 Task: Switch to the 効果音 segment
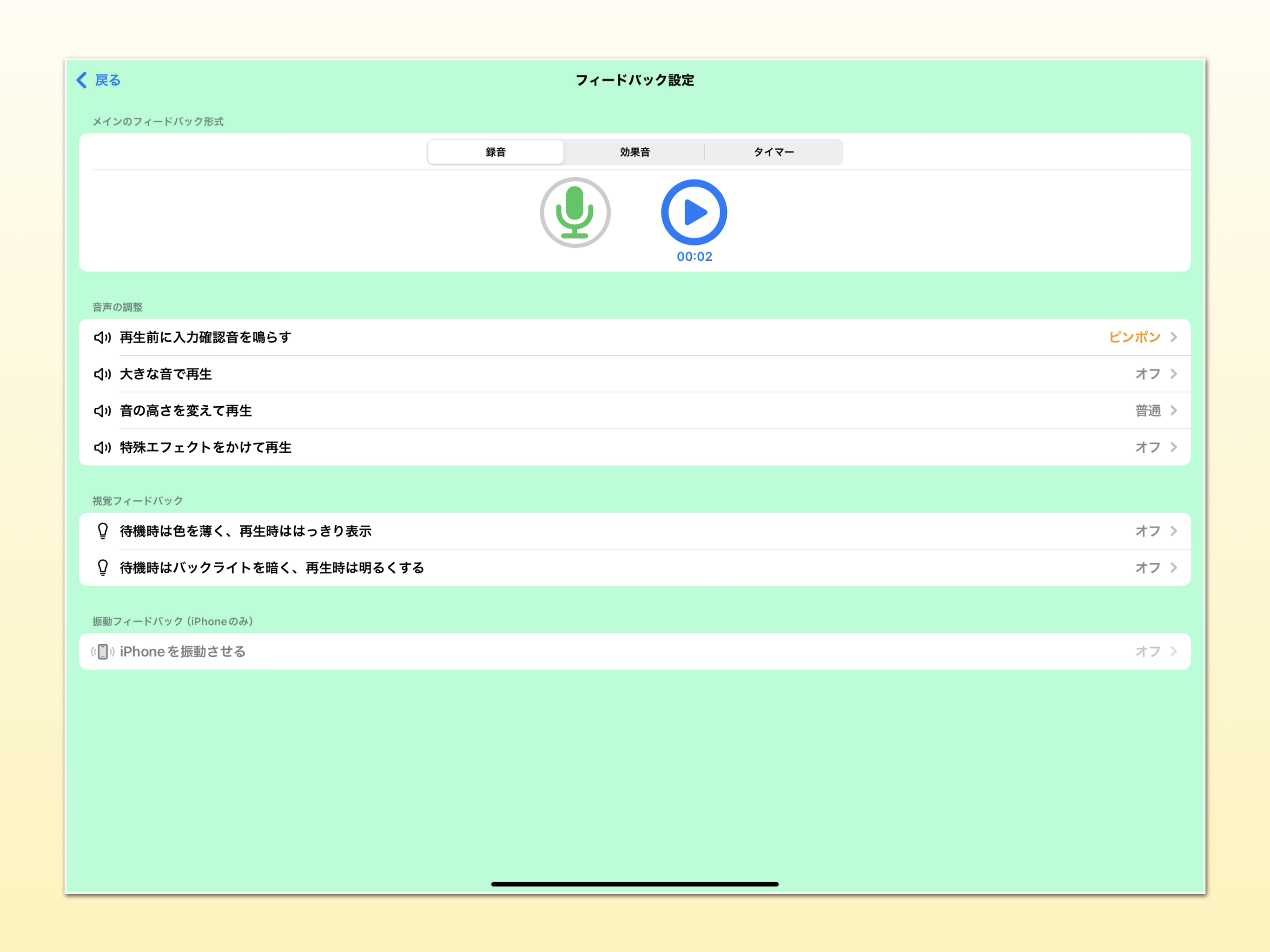(x=635, y=152)
